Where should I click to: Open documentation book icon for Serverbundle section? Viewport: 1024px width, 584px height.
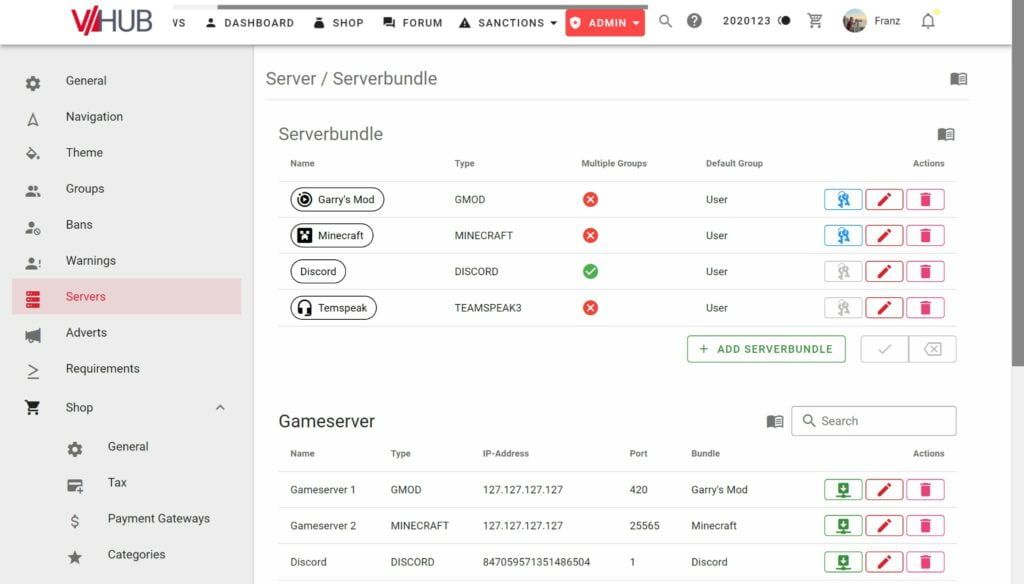click(946, 135)
